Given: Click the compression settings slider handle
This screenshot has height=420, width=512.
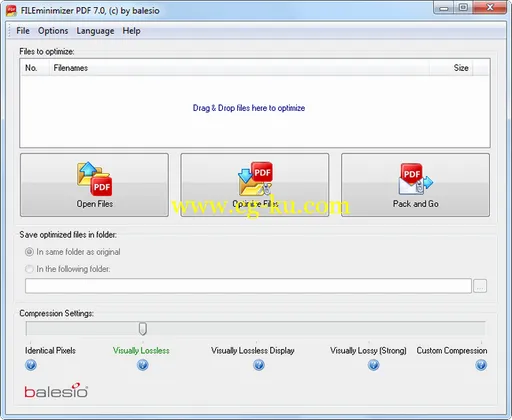Looking at the screenshot, I should 143,329.
